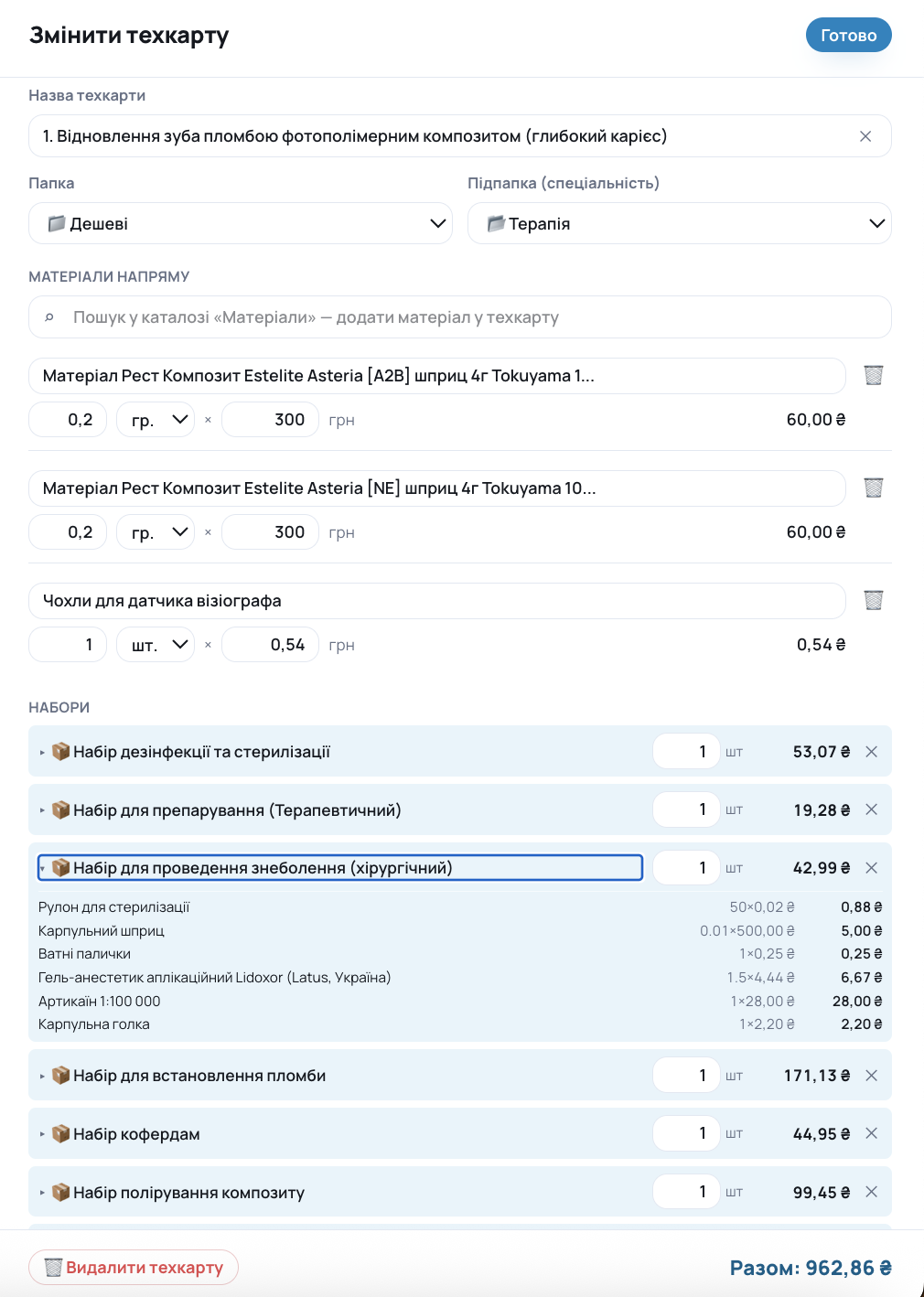This screenshot has width=924, height=1297.
Task: Remove Набір для препарування set
Action: pyautogui.click(x=872, y=809)
